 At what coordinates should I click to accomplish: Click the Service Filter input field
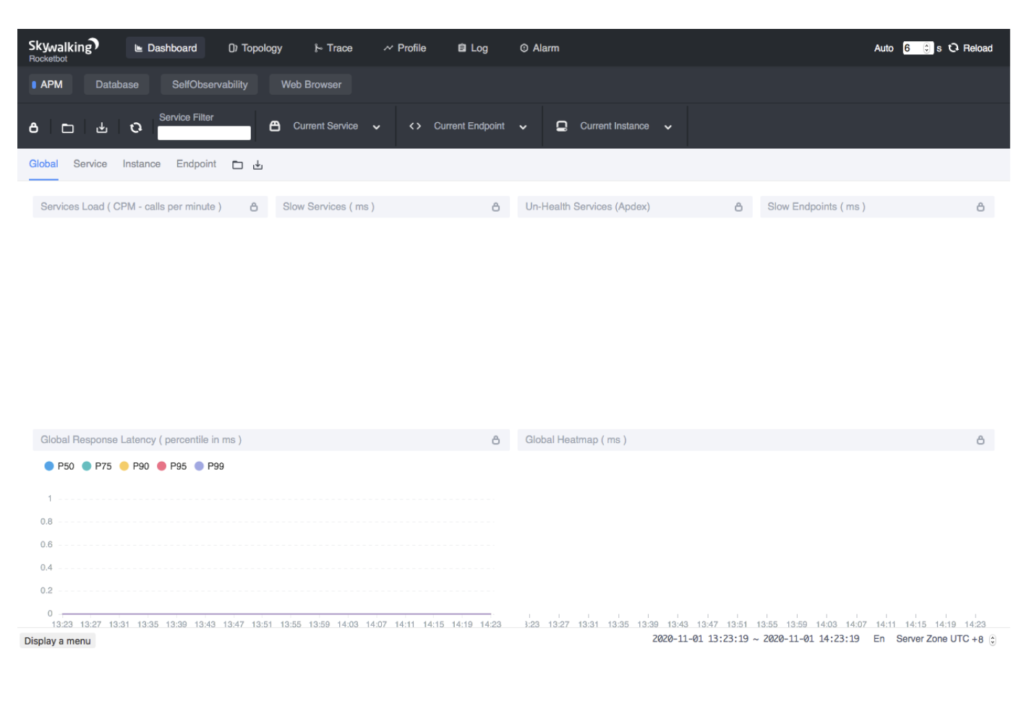pos(204,133)
